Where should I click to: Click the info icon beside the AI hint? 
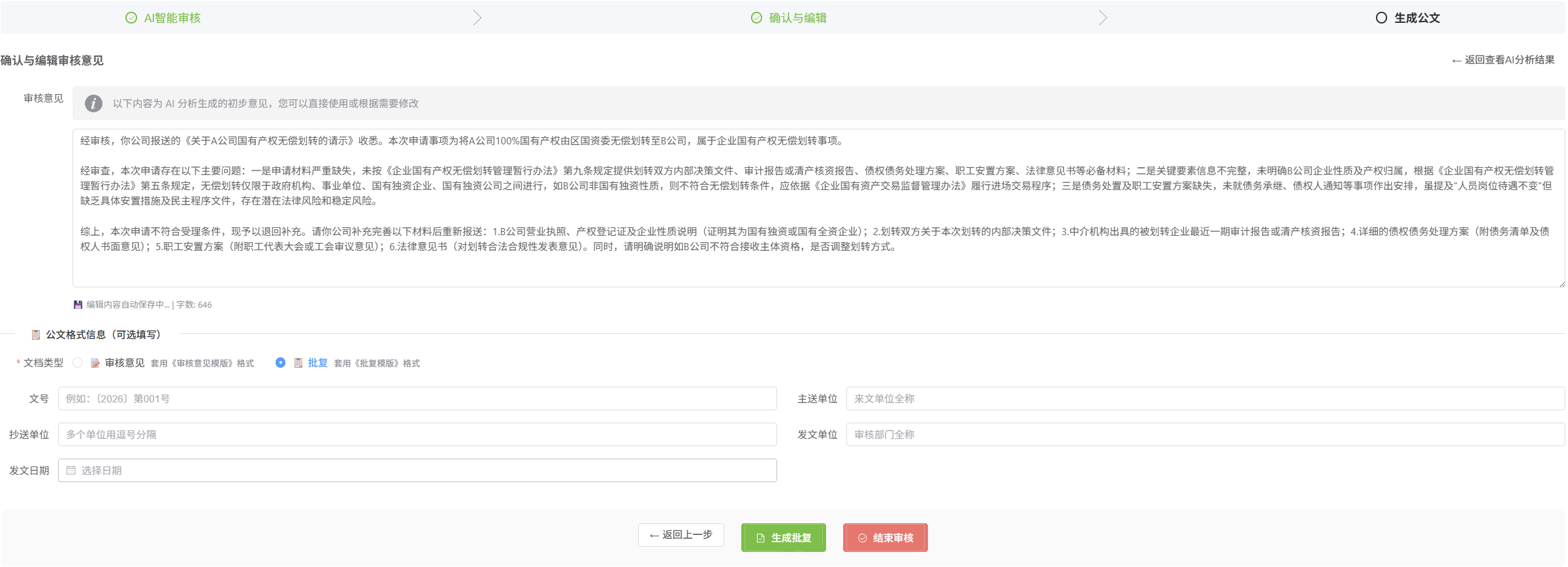(93, 103)
